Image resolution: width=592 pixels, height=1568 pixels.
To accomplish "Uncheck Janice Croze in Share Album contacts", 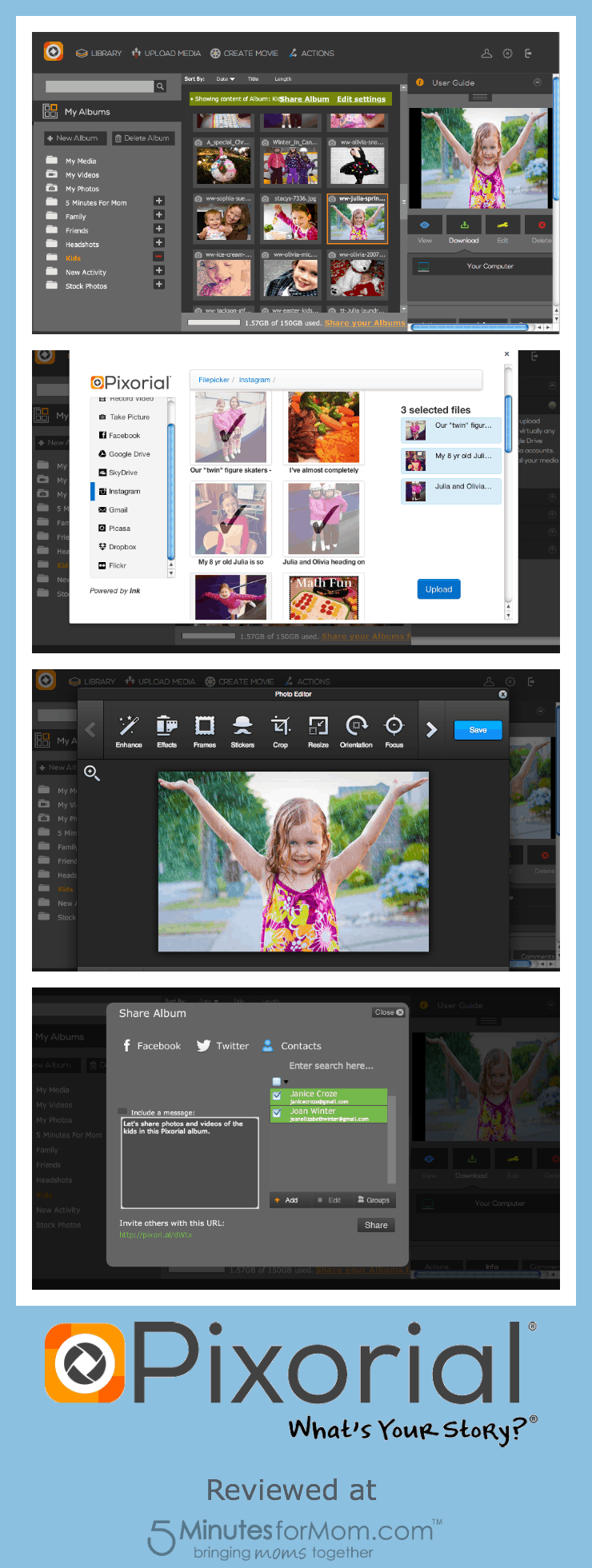I will click(277, 1095).
